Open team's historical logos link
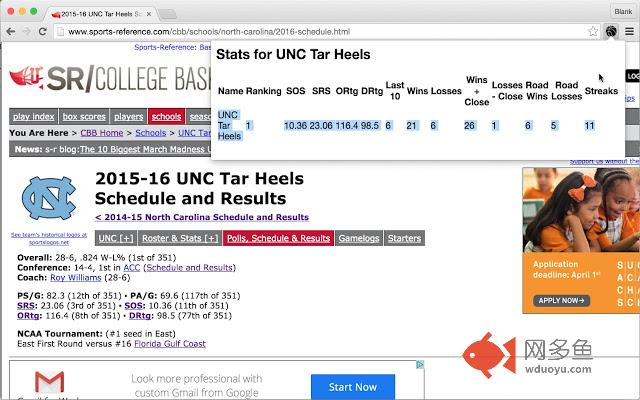The width and height of the screenshot is (640, 400). tap(49, 238)
